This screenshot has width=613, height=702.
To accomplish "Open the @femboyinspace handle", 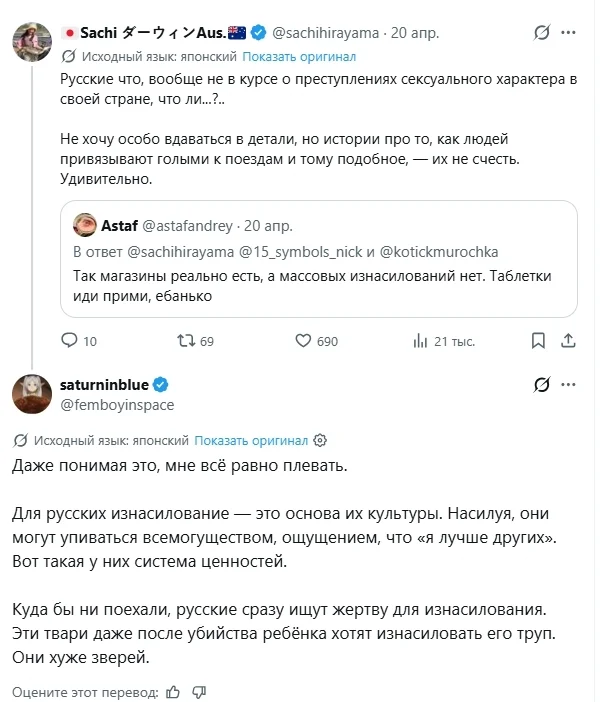I will coord(117,405).
